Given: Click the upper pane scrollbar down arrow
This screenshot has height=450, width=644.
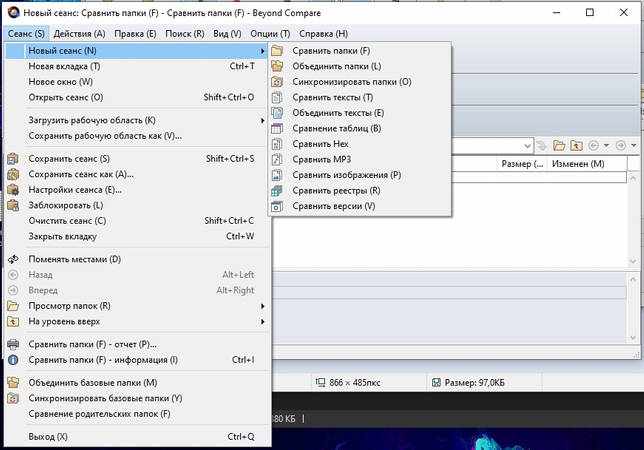Looking at the screenshot, I should [x=633, y=261].
